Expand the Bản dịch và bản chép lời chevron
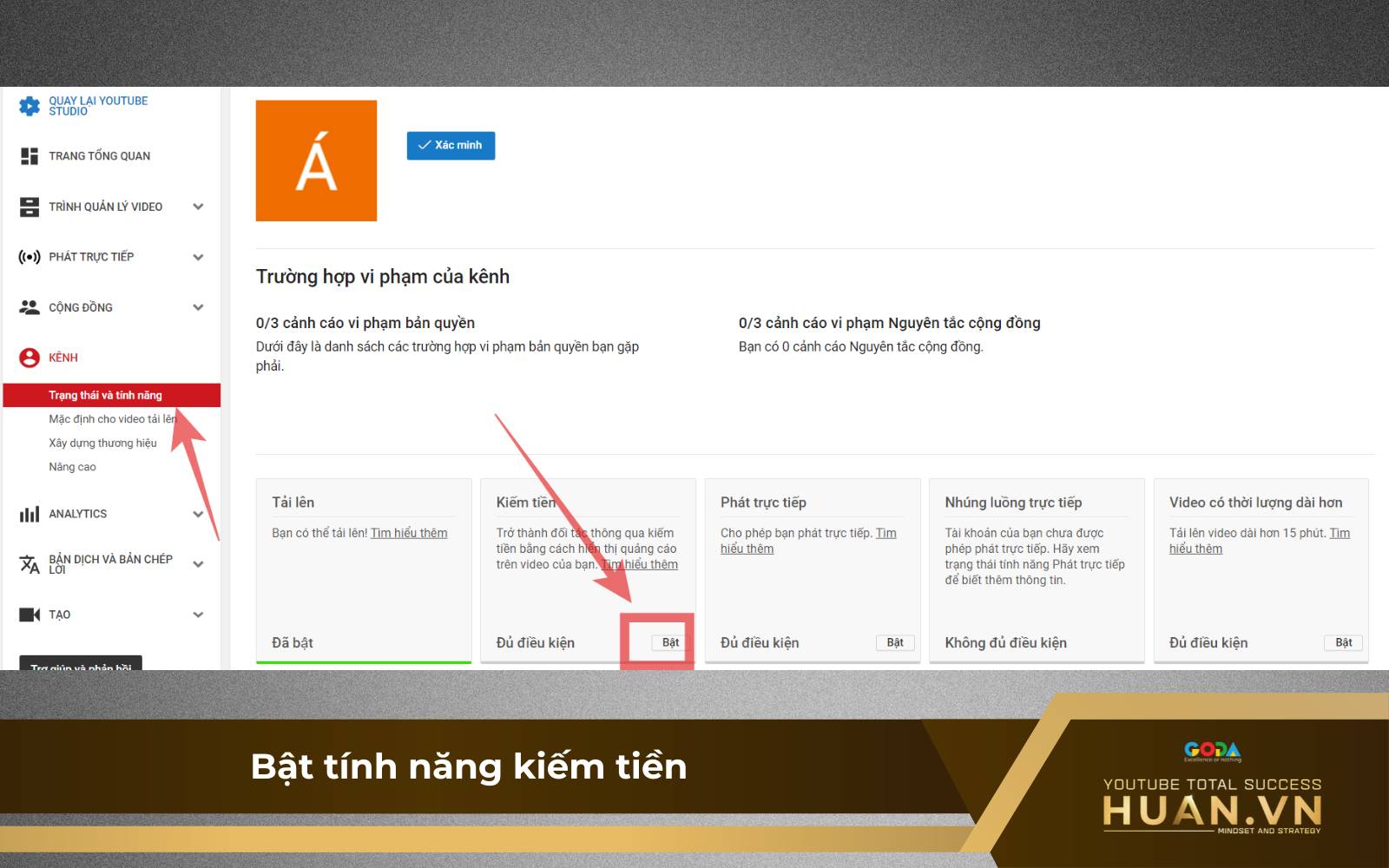This screenshot has height=868, width=1389. (x=198, y=564)
